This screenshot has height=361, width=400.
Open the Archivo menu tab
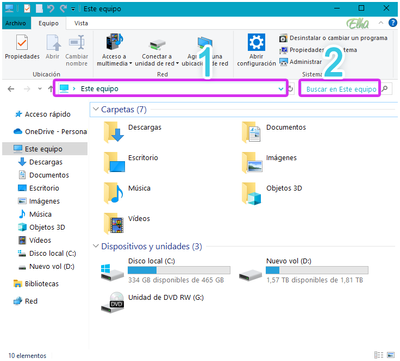(16, 23)
